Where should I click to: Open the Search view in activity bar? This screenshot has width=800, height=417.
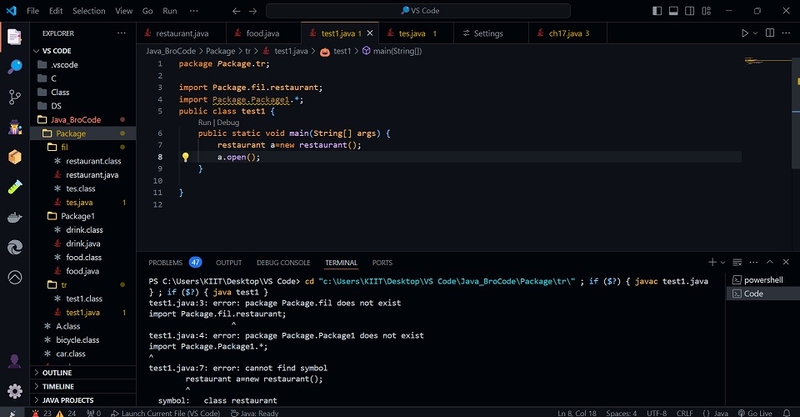coord(14,67)
